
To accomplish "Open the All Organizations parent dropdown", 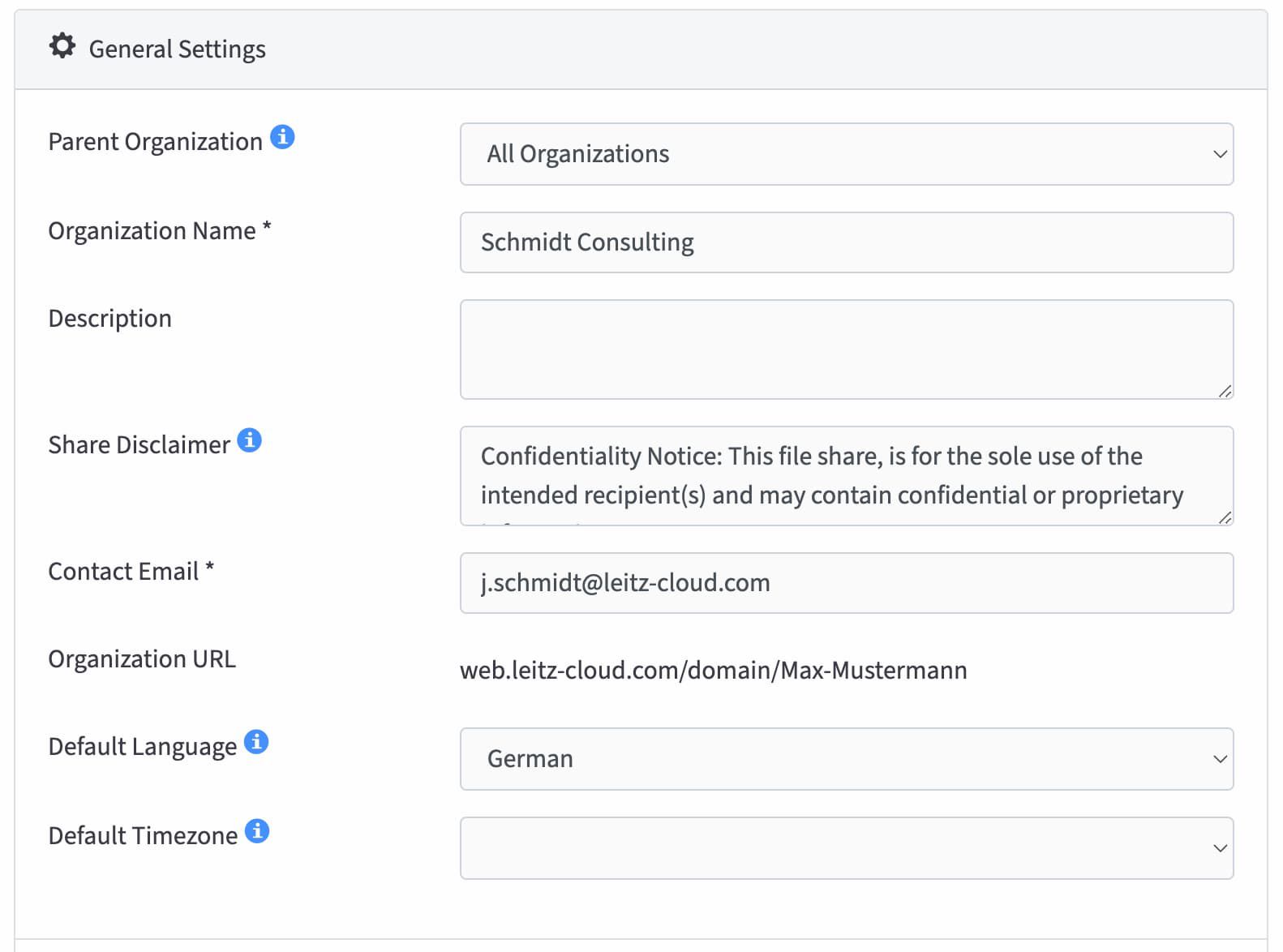I will pos(846,154).
